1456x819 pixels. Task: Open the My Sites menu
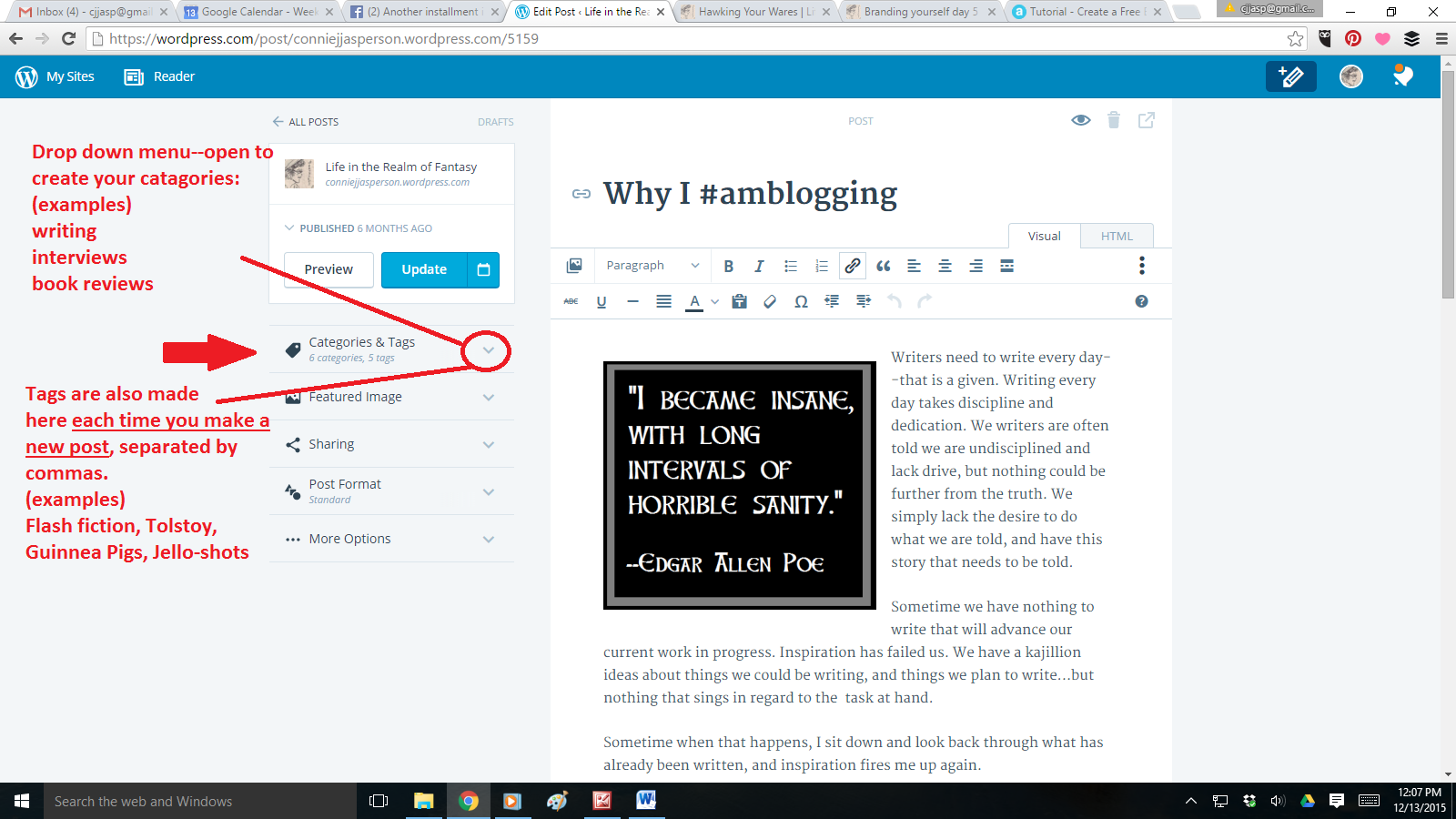[x=56, y=76]
